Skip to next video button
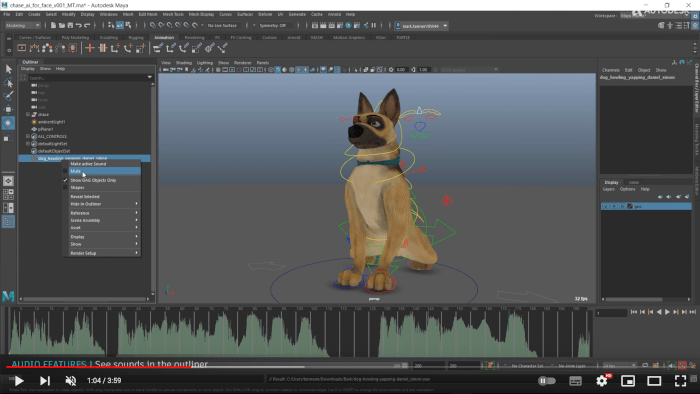This screenshot has width=700, height=394. tap(45, 381)
